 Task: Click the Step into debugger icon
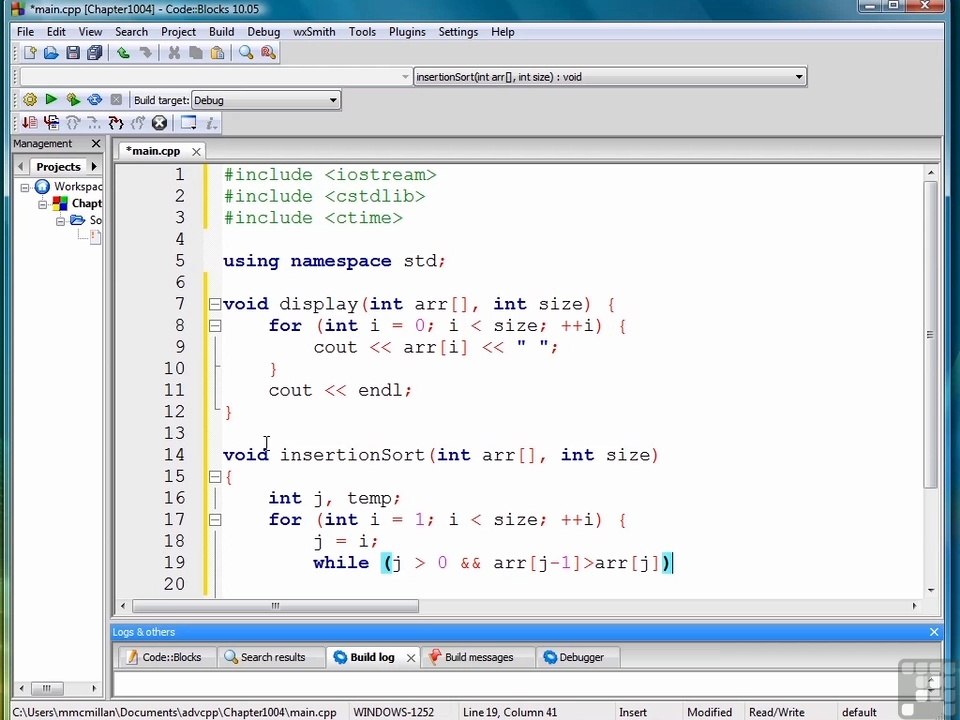pyautogui.click(x=116, y=123)
